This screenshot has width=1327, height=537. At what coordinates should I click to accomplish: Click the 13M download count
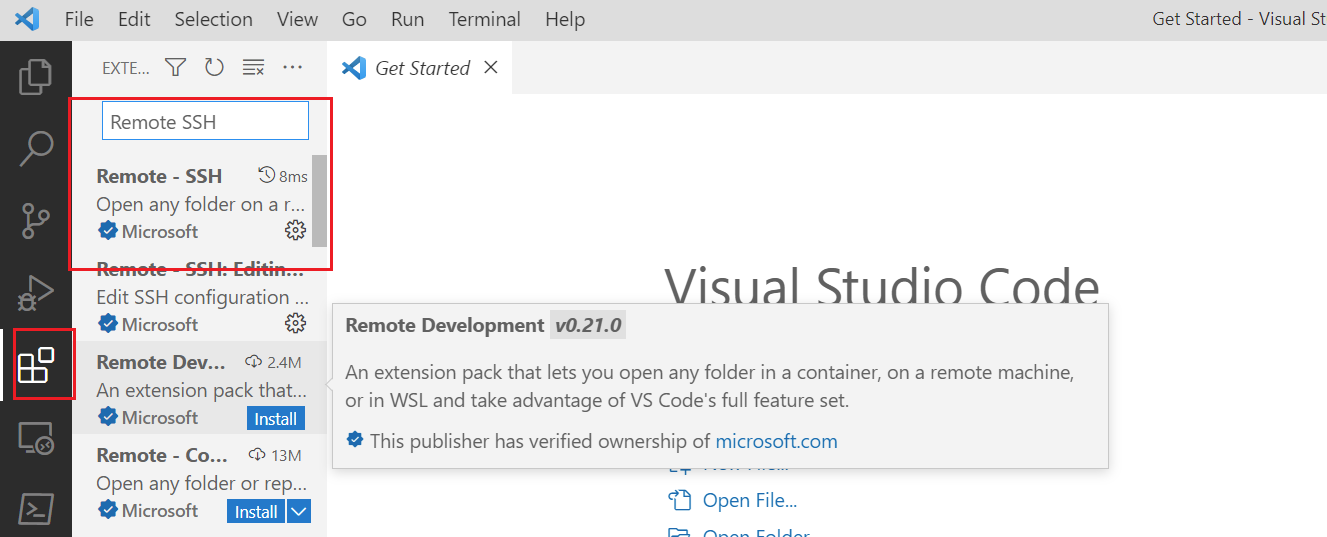[286, 455]
